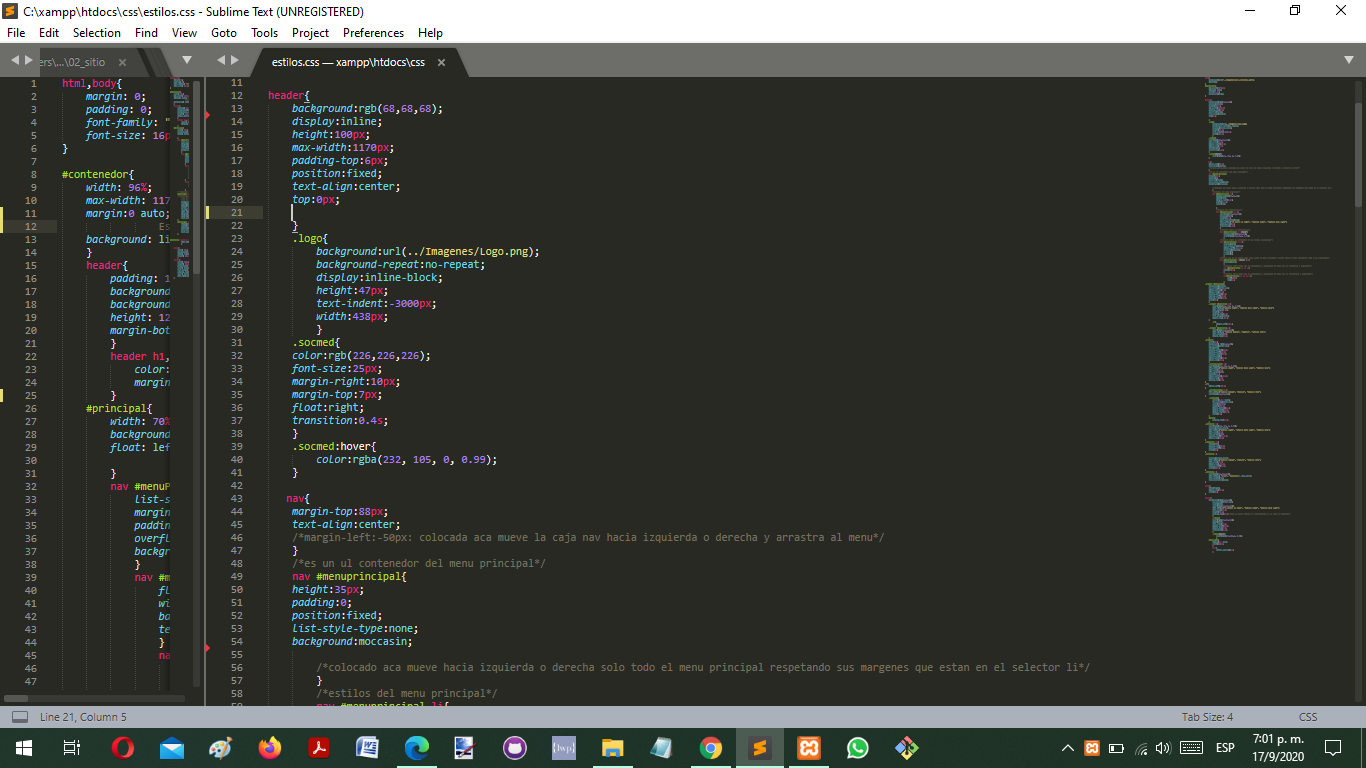The image size is (1366, 768).
Task: Go to previous tab in right pane
Action: coord(222,60)
